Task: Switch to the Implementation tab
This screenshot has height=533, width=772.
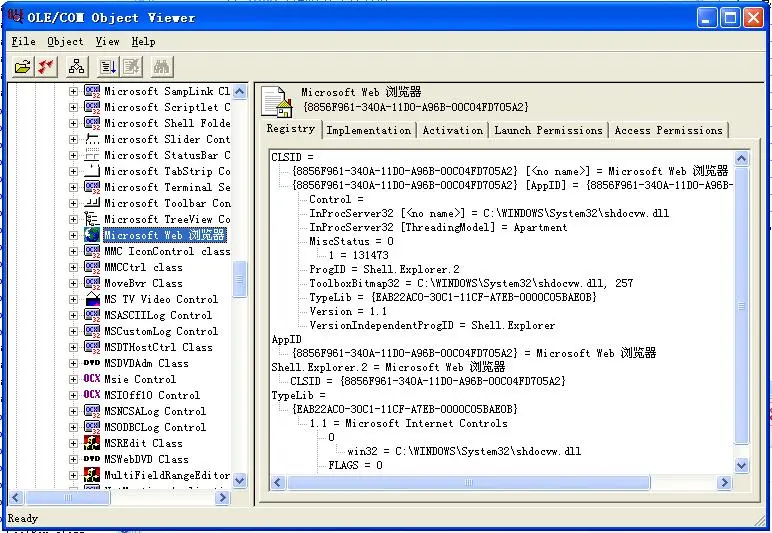Action: [x=369, y=130]
